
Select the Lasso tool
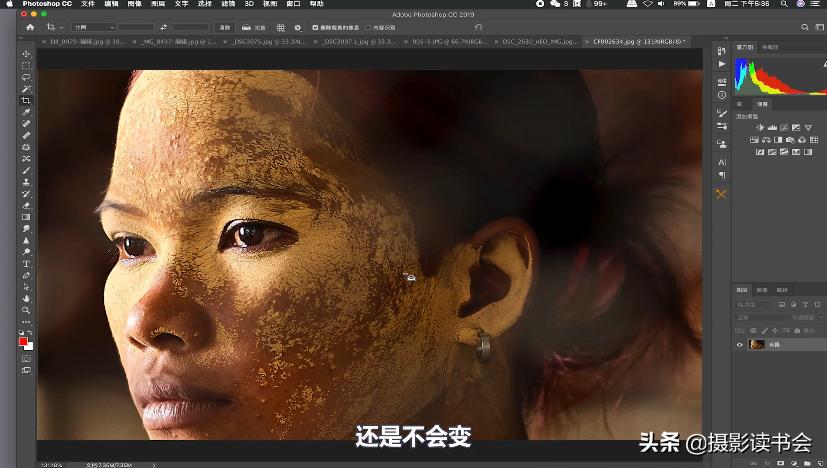[x=26, y=77]
